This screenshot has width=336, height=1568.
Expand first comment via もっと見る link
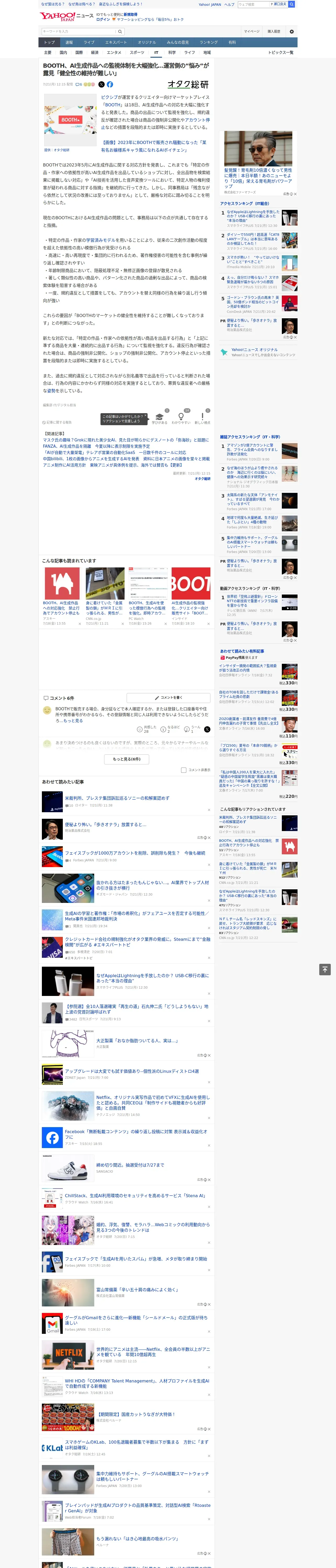pyautogui.click(x=73, y=721)
